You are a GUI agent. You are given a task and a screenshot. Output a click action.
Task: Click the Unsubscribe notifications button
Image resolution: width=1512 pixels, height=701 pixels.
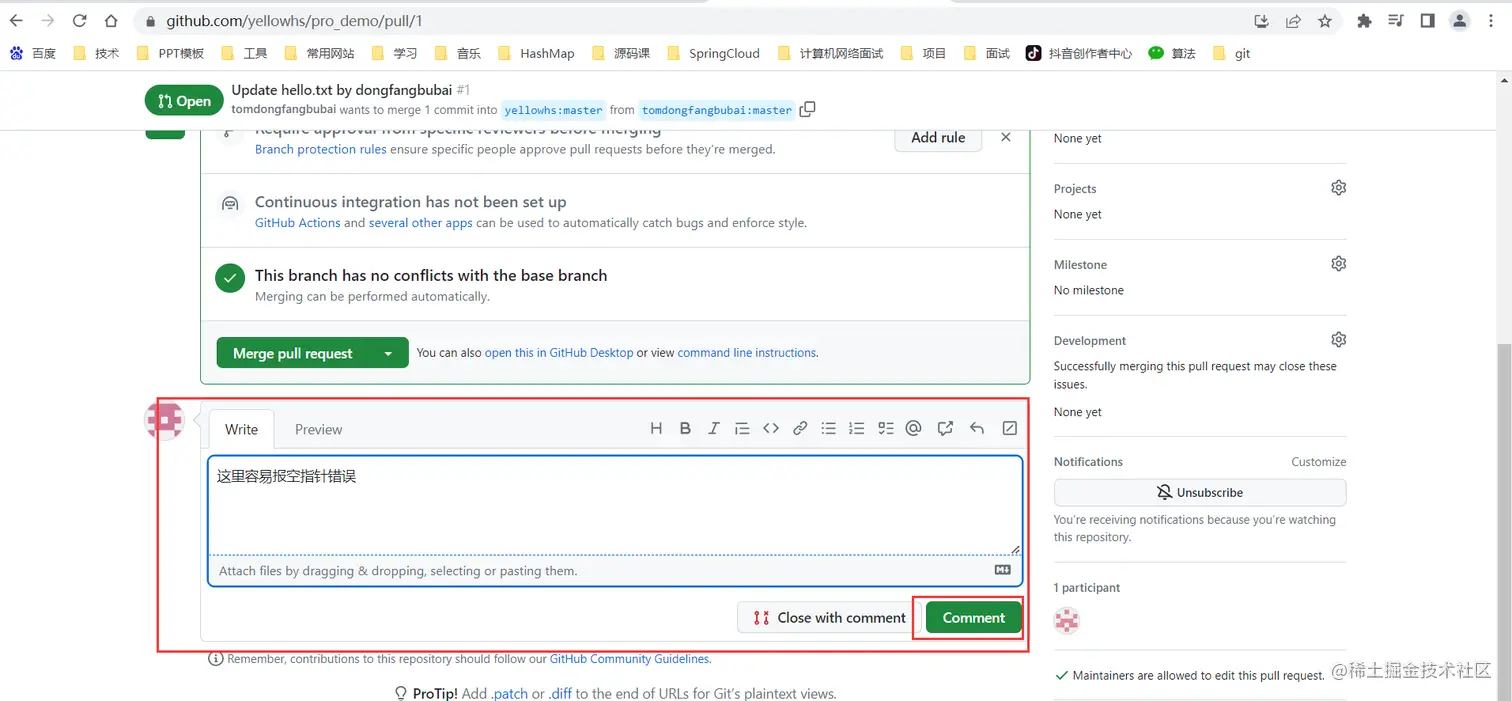pyautogui.click(x=1200, y=492)
